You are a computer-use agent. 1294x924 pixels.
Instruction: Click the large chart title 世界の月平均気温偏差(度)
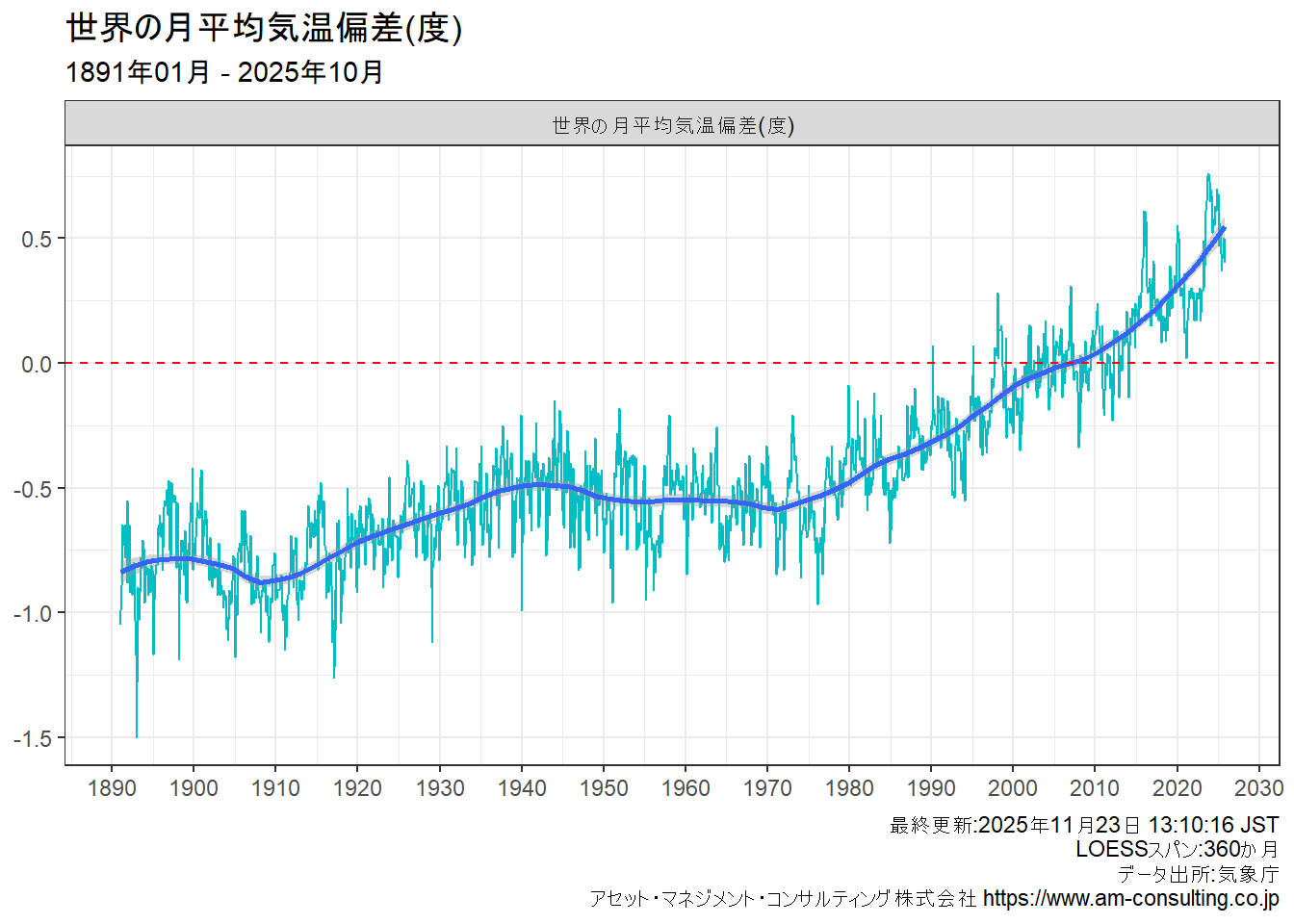(x=264, y=29)
